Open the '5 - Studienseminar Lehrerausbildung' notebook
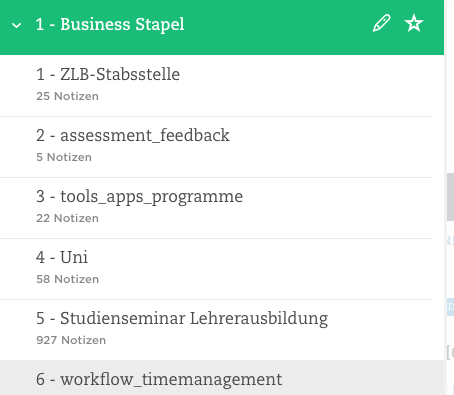 tap(216, 330)
